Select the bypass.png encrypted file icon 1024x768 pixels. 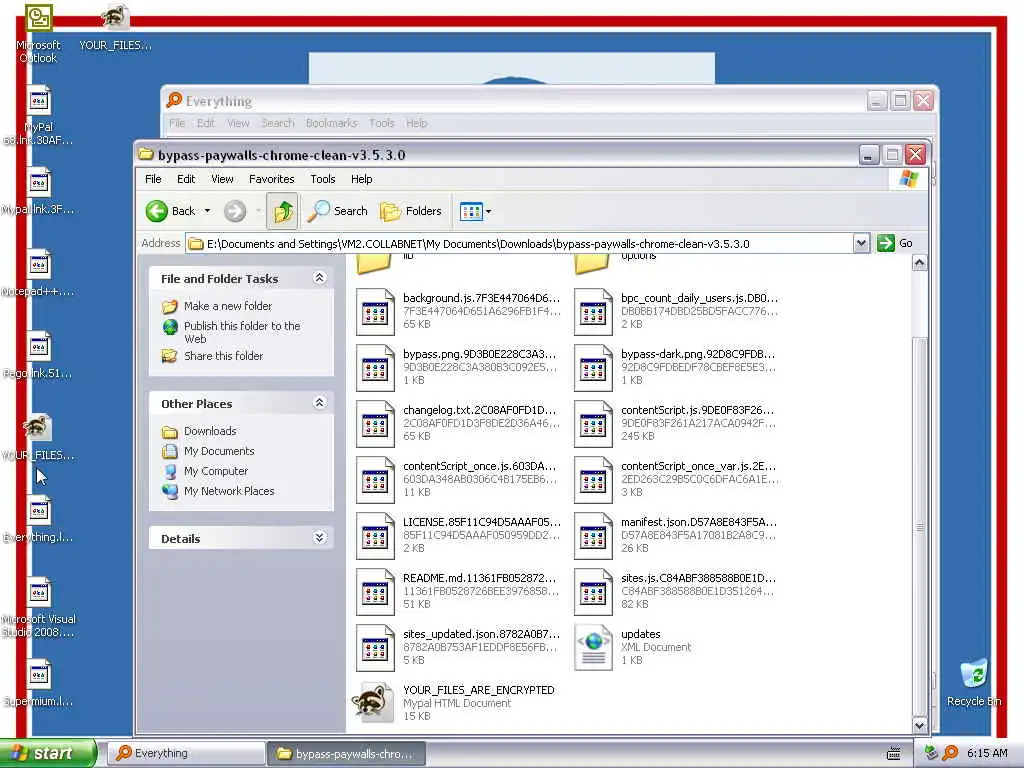[375, 368]
